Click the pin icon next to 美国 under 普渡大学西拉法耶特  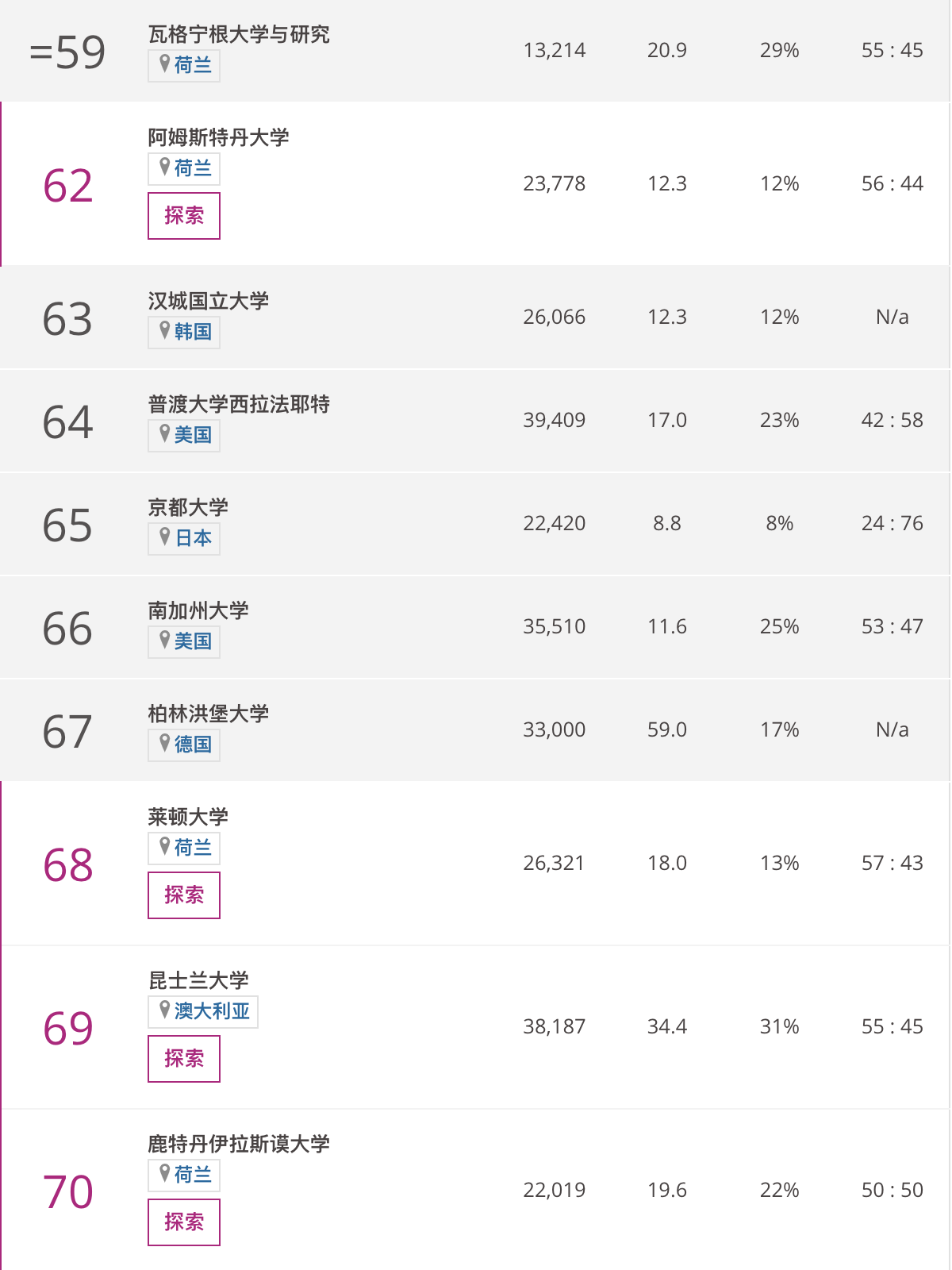pos(165,433)
